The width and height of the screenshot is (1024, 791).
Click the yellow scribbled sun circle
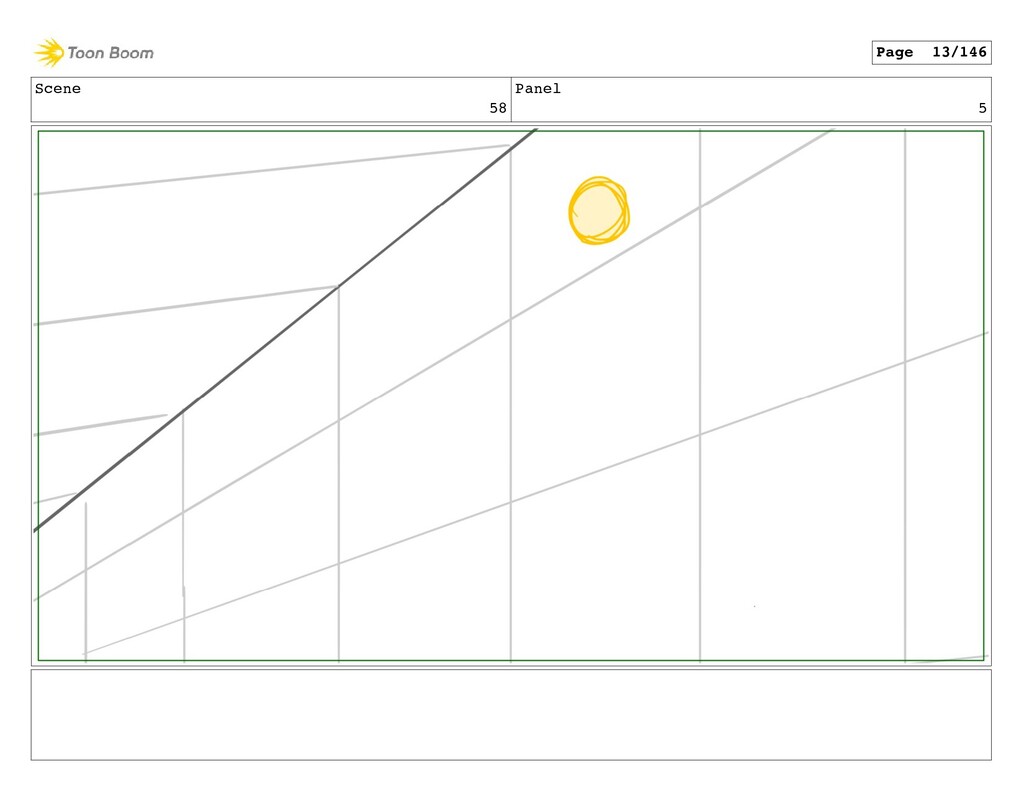pyautogui.click(x=599, y=210)
